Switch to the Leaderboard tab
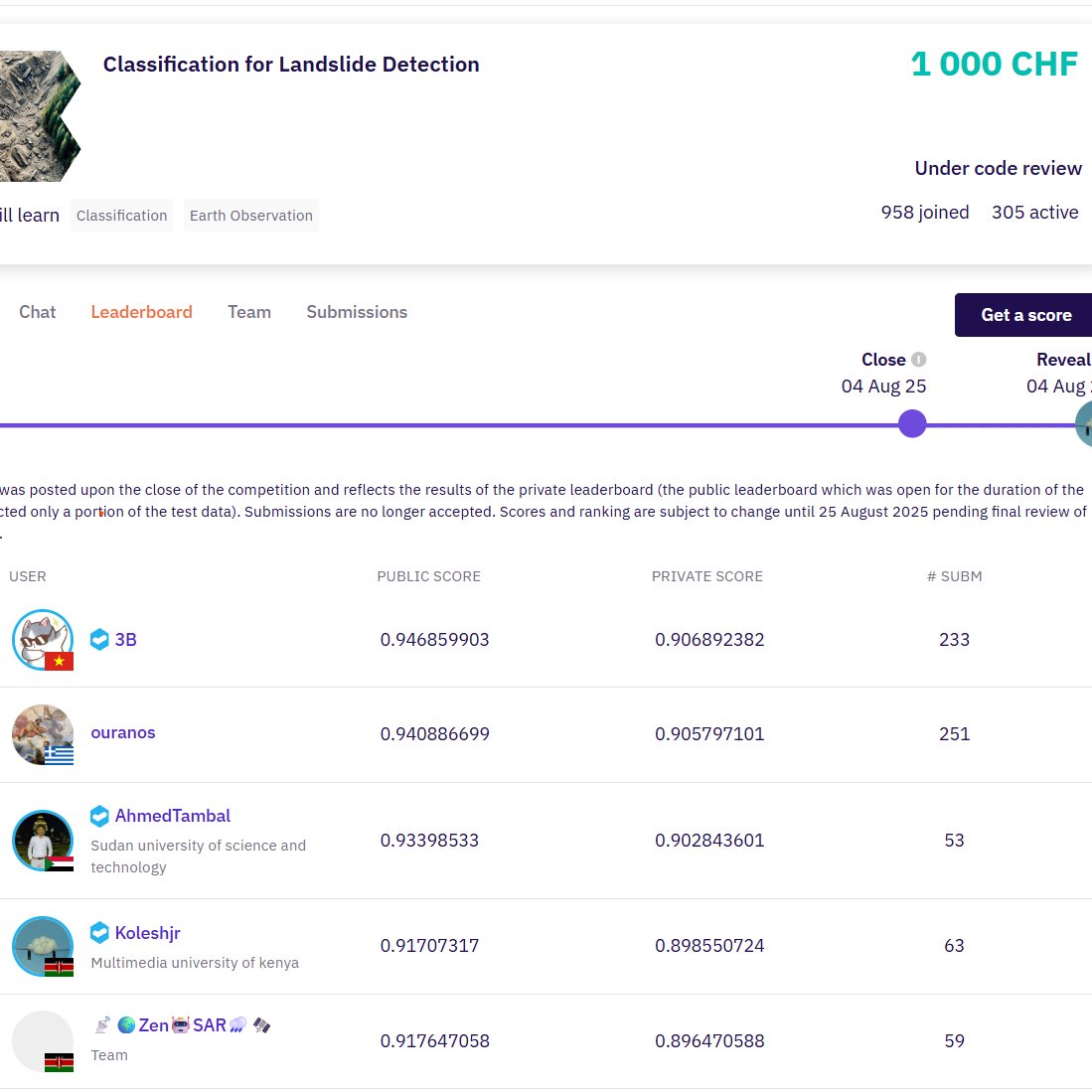 click(141, 312)
